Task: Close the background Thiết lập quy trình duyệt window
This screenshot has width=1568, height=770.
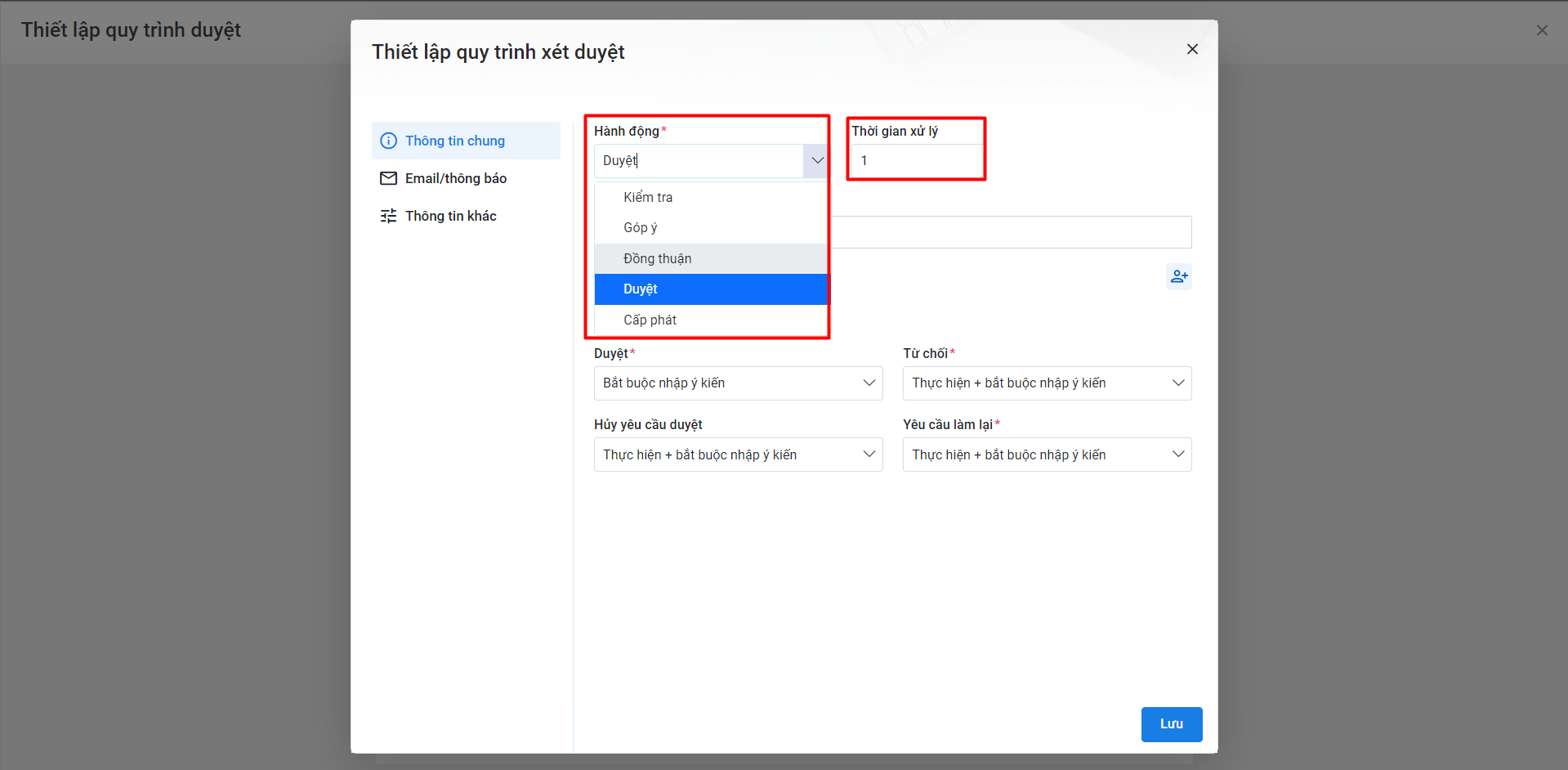Action: (x=1542, y=30)
